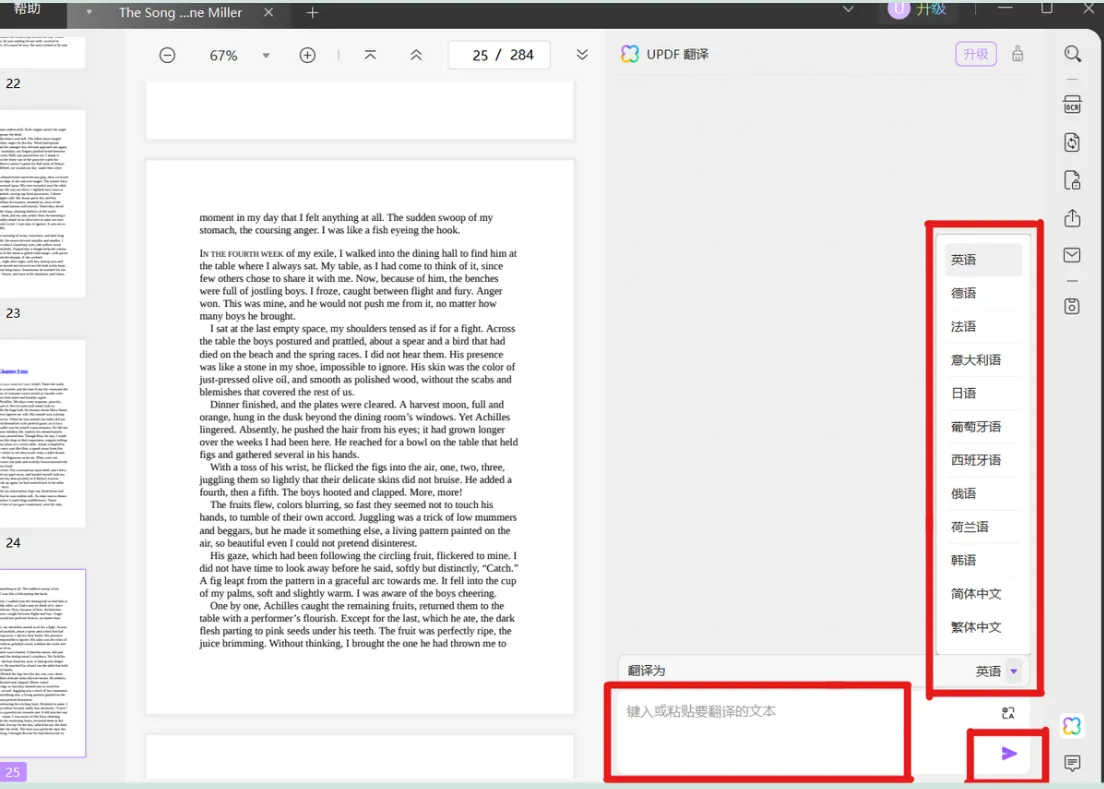Select French from the language list
1104x789 pixels.
(x=982, y=327)
